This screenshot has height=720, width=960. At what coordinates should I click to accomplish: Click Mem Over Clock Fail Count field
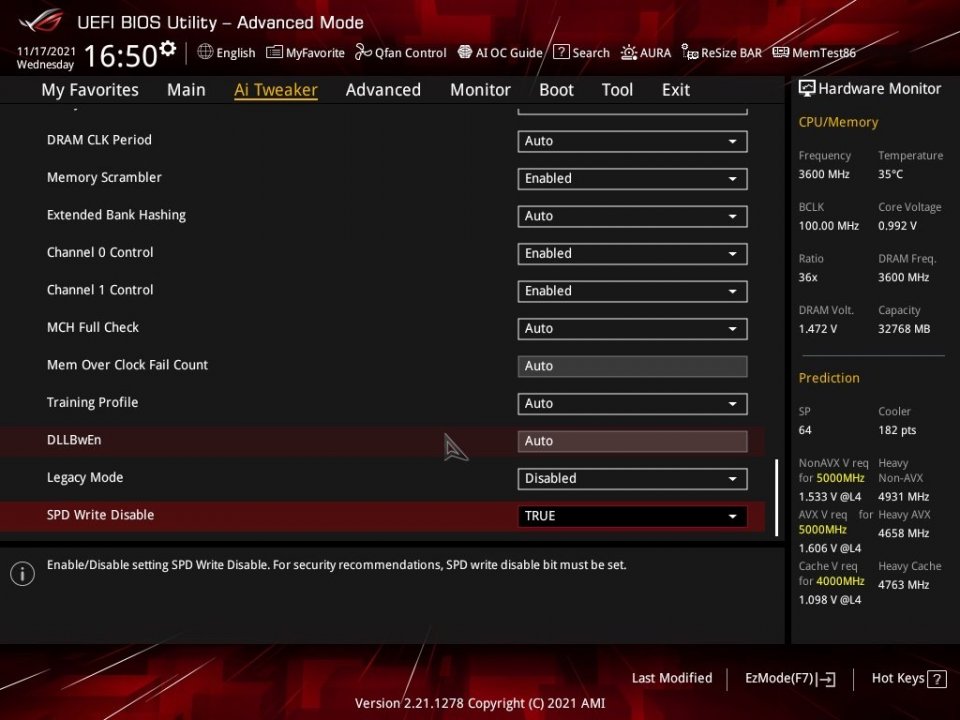click(x=632, y=366)
